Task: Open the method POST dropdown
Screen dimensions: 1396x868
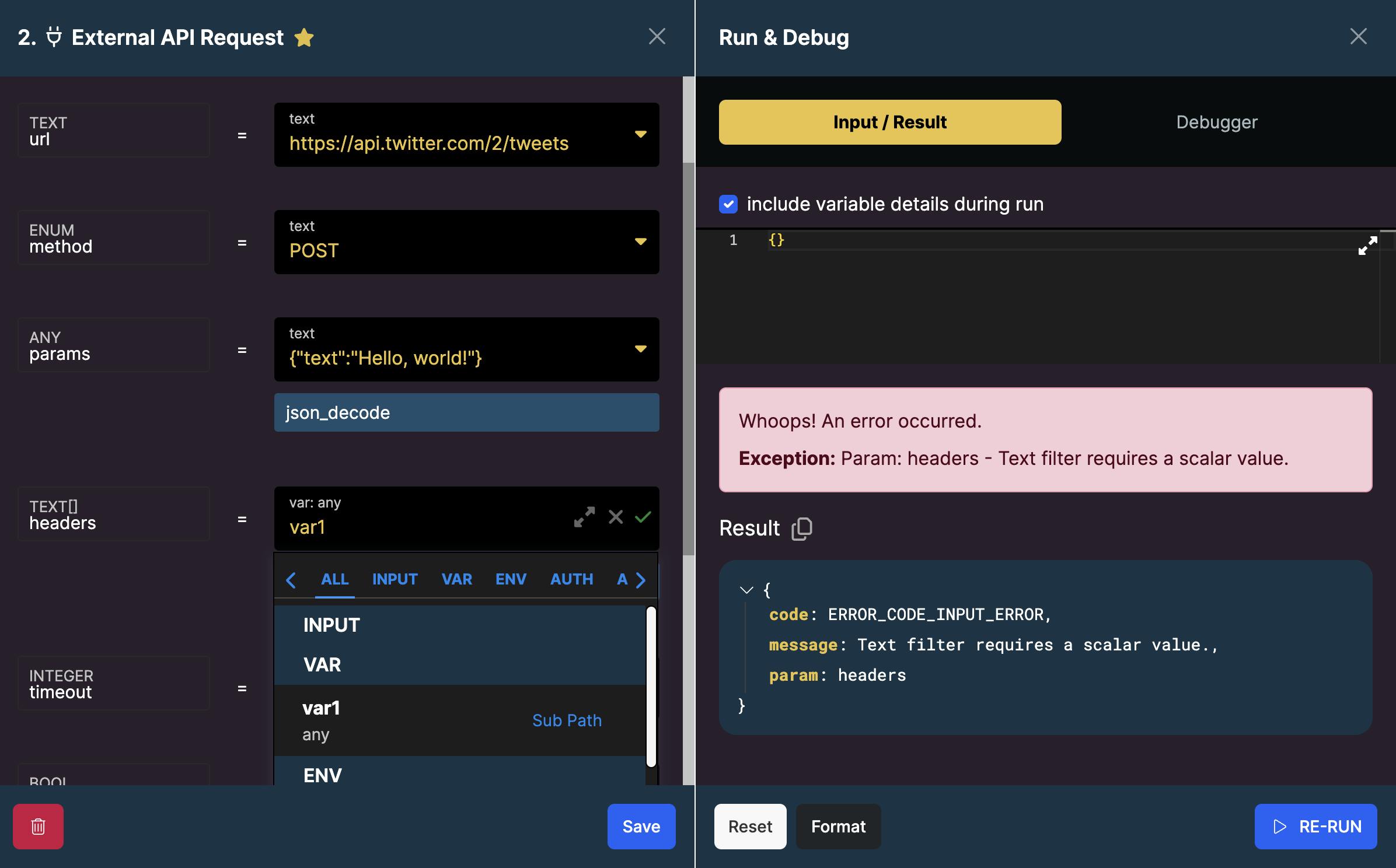Action: pyautogui.click(x=640, y=242)
